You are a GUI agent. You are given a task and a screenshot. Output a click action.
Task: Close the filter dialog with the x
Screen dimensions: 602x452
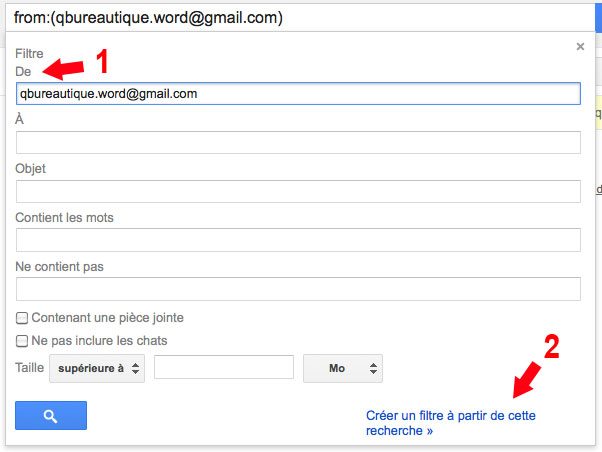coord(580,46)
